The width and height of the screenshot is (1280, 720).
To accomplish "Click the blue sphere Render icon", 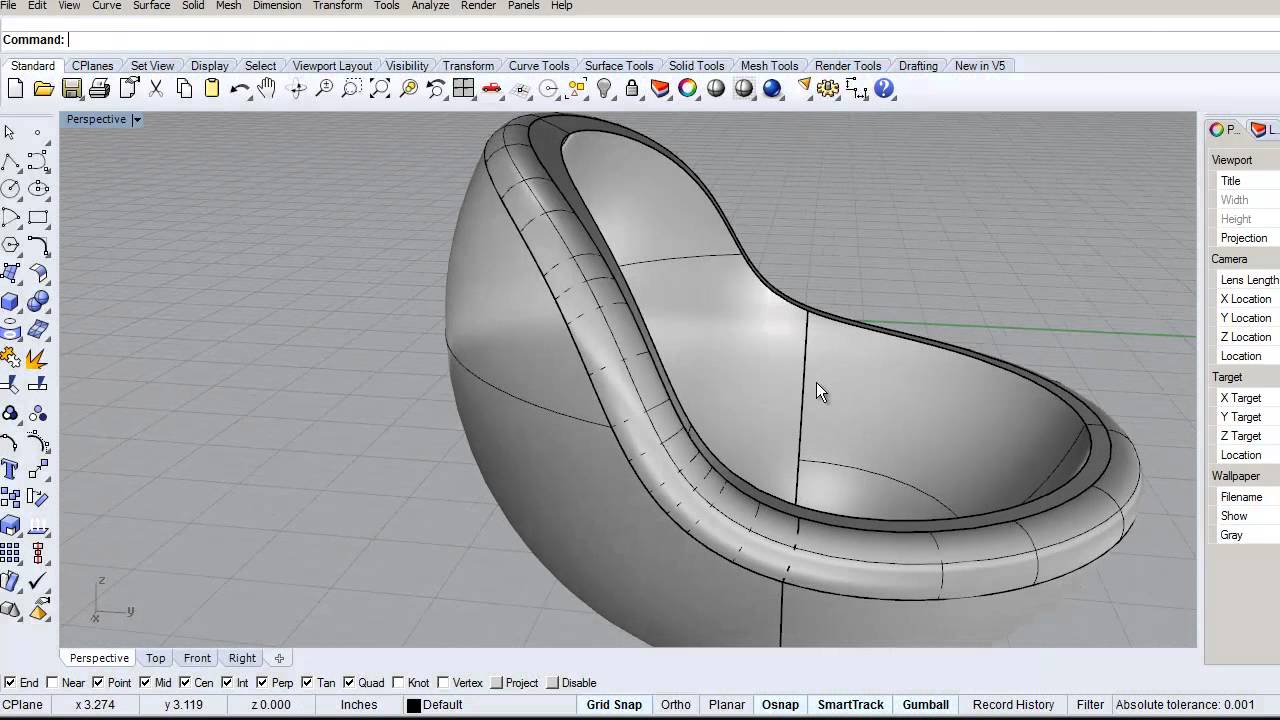I will pos(772,89).
